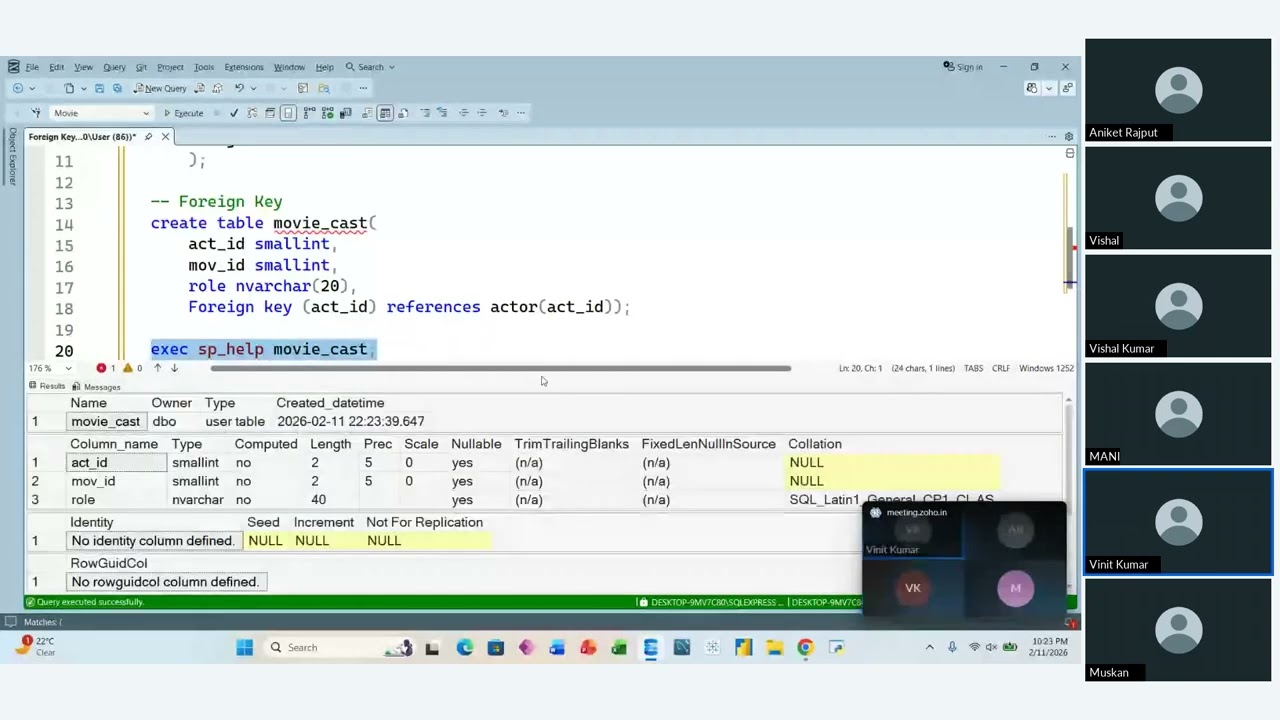Click the Uncomment selected lines icon
This screenshot has width=1280, height=720.
442,113
